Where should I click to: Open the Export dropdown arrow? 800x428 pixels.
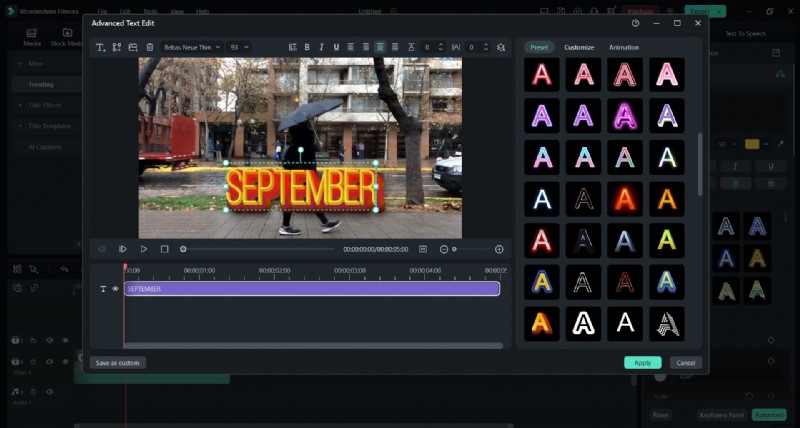point(719,11)
